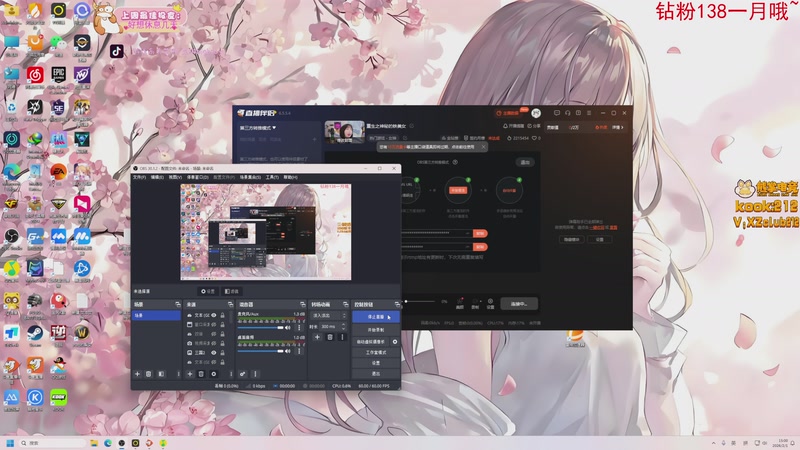Open the Epic Games Launcher desktop icon
This screenshot has width=800, height=450.
tap(58, 75)
